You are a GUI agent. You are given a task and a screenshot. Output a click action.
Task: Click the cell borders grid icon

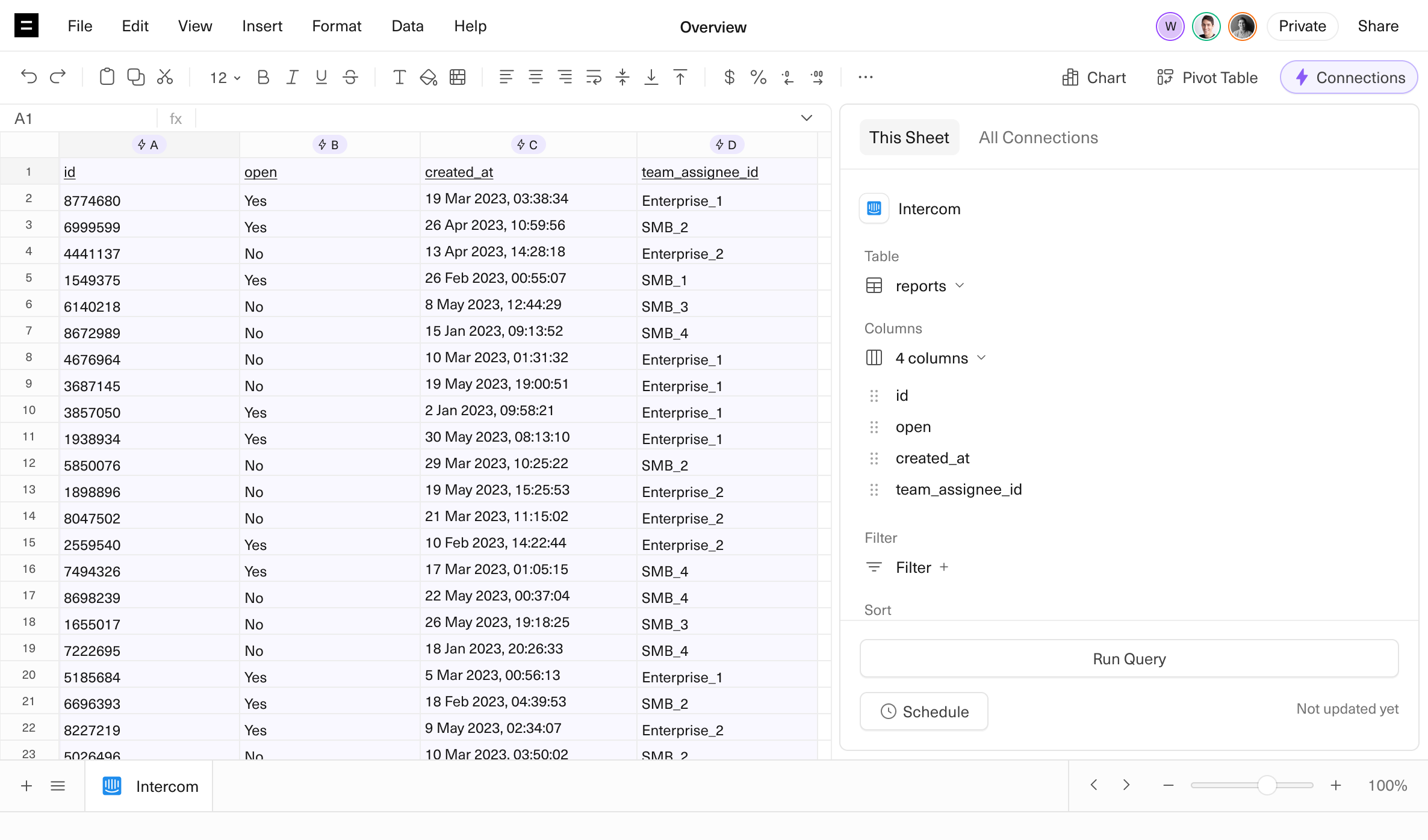point(458,77)
